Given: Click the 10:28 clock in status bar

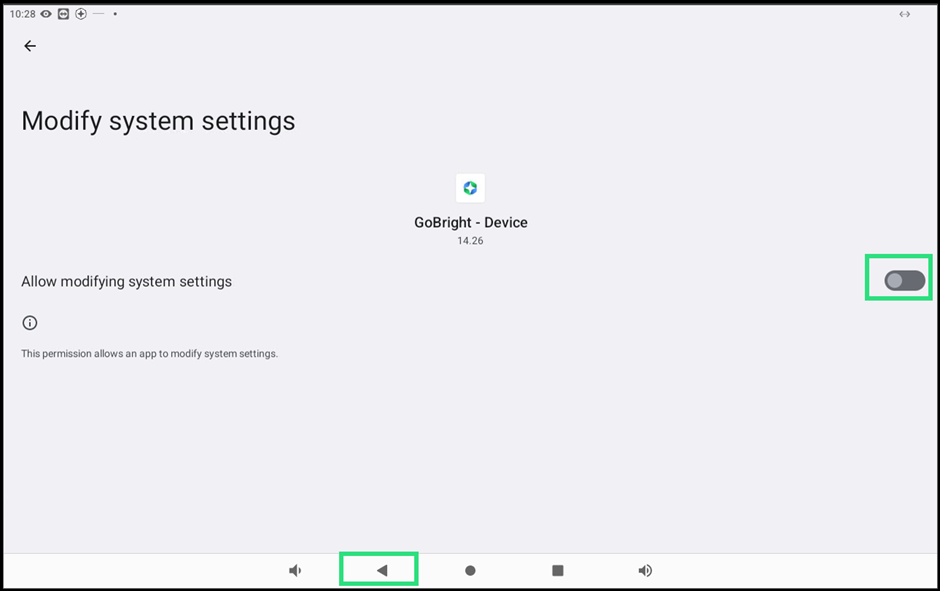Looking at the screenshot, I should 23,14.
